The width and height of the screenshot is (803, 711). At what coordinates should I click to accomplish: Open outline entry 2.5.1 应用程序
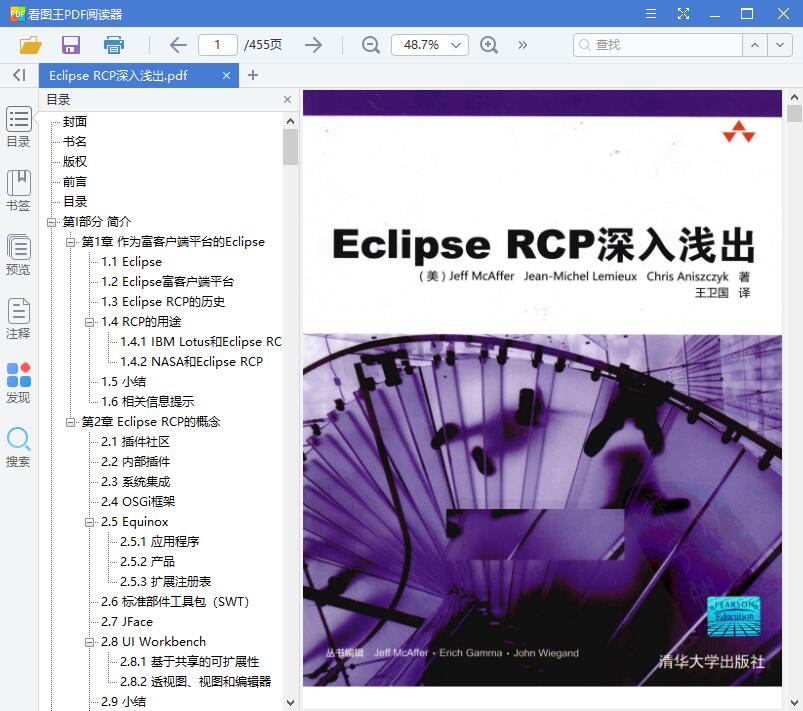159,541
